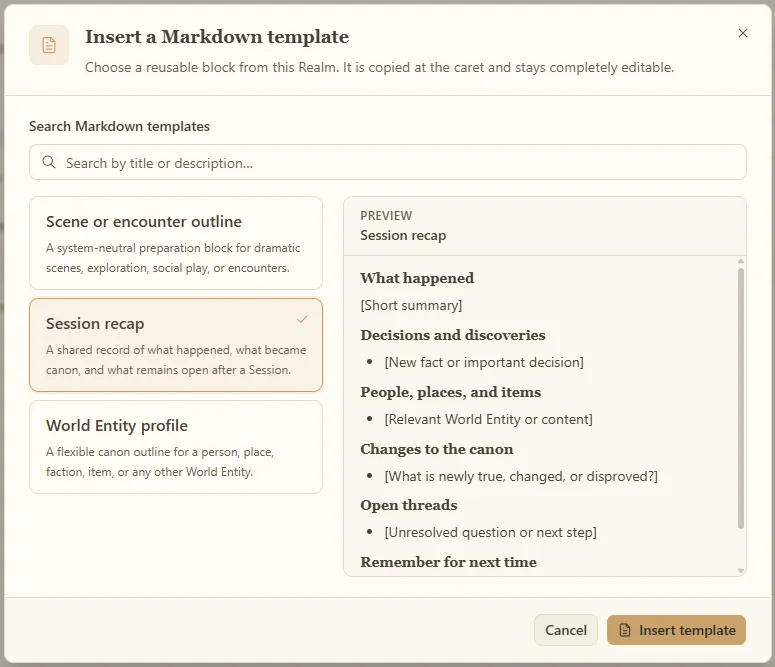This screenshot has height=667, width=775.
Task: Click the preview panel scrollbar thumb
Action: click(x=740, y=399)
